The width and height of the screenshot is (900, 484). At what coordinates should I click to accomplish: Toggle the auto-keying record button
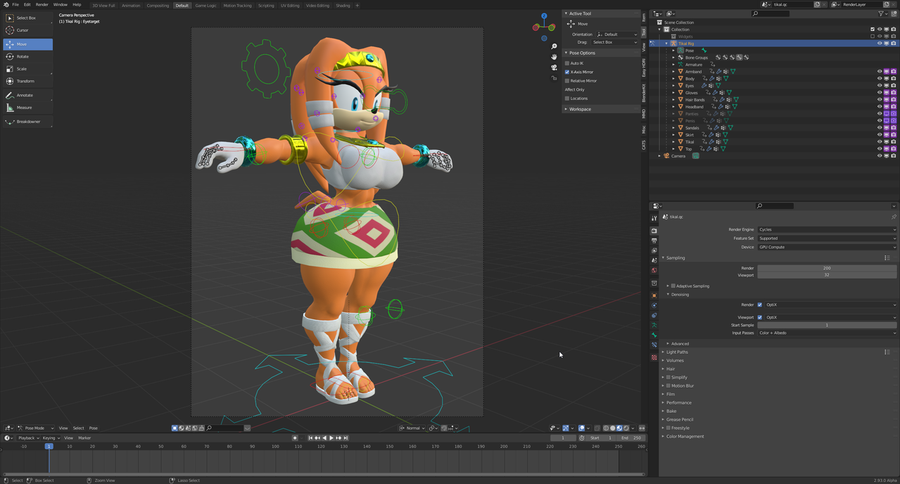[295, 438]
